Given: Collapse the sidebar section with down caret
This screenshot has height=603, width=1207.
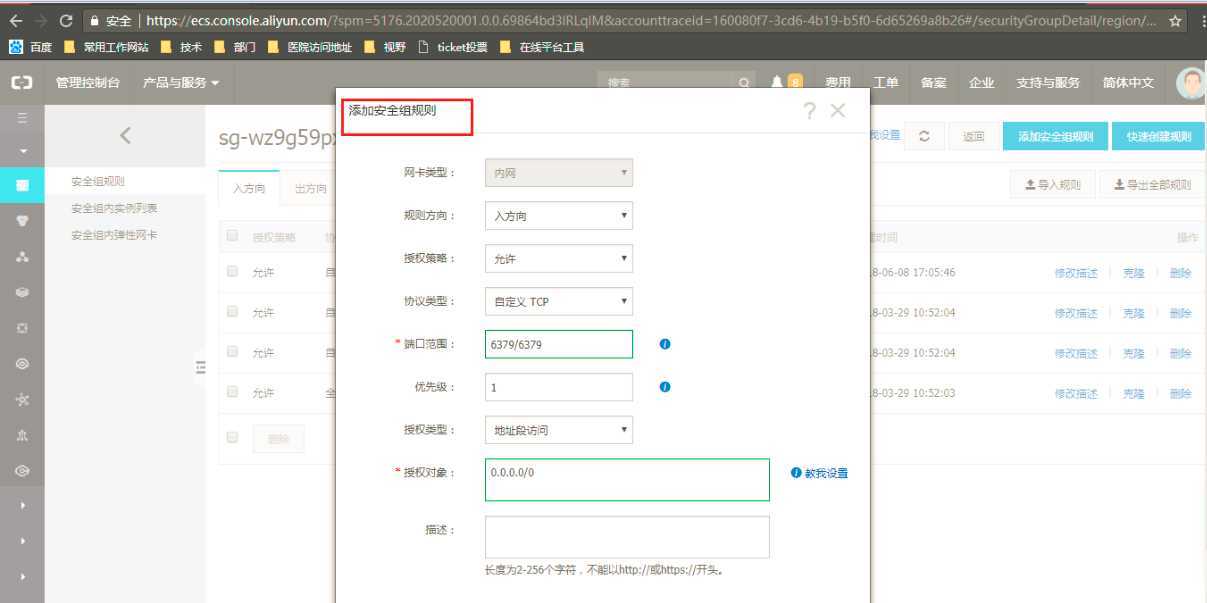Looking at the screenshot, I should [x=22, y=152].
